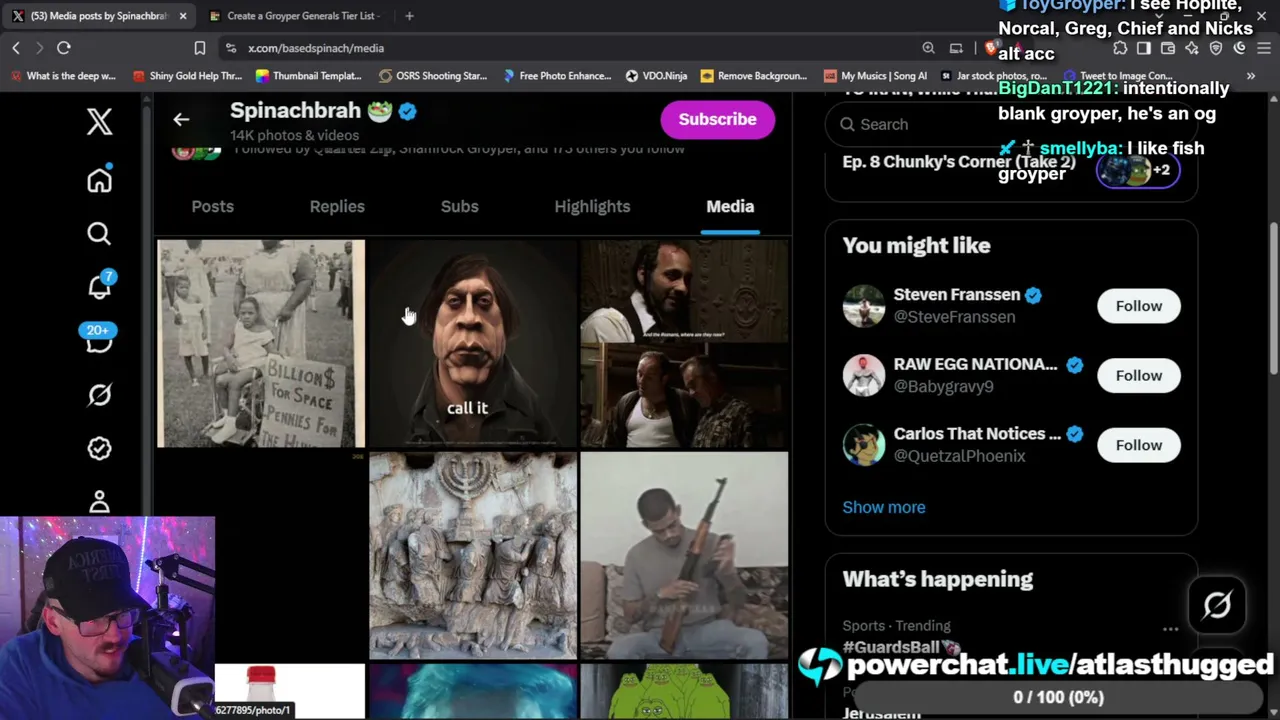Open browser hamburger main menu
Viewport: 1280px width, 720px height.
[x=1264, y=48]
